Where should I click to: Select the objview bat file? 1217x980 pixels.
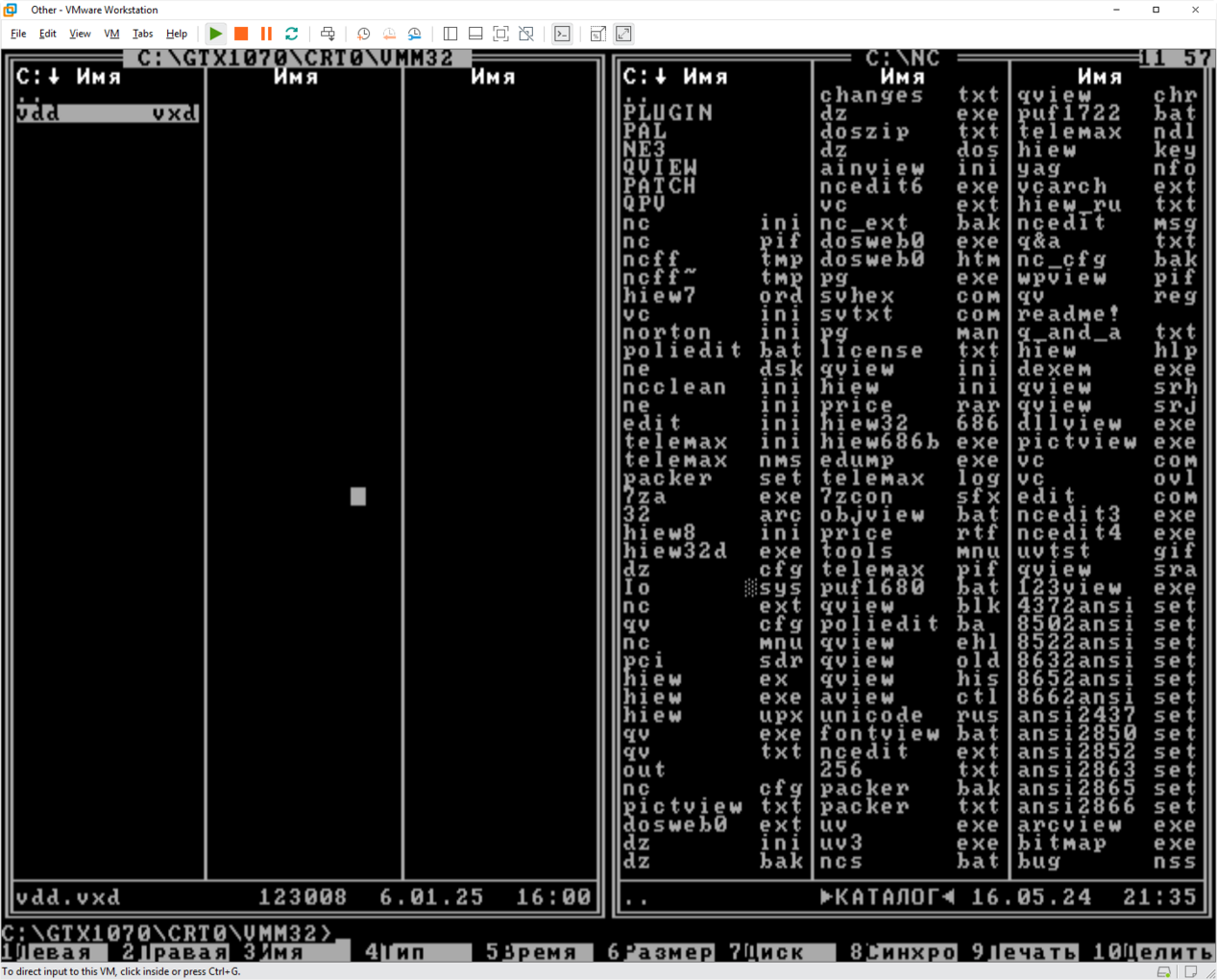(x=910, y=515)
